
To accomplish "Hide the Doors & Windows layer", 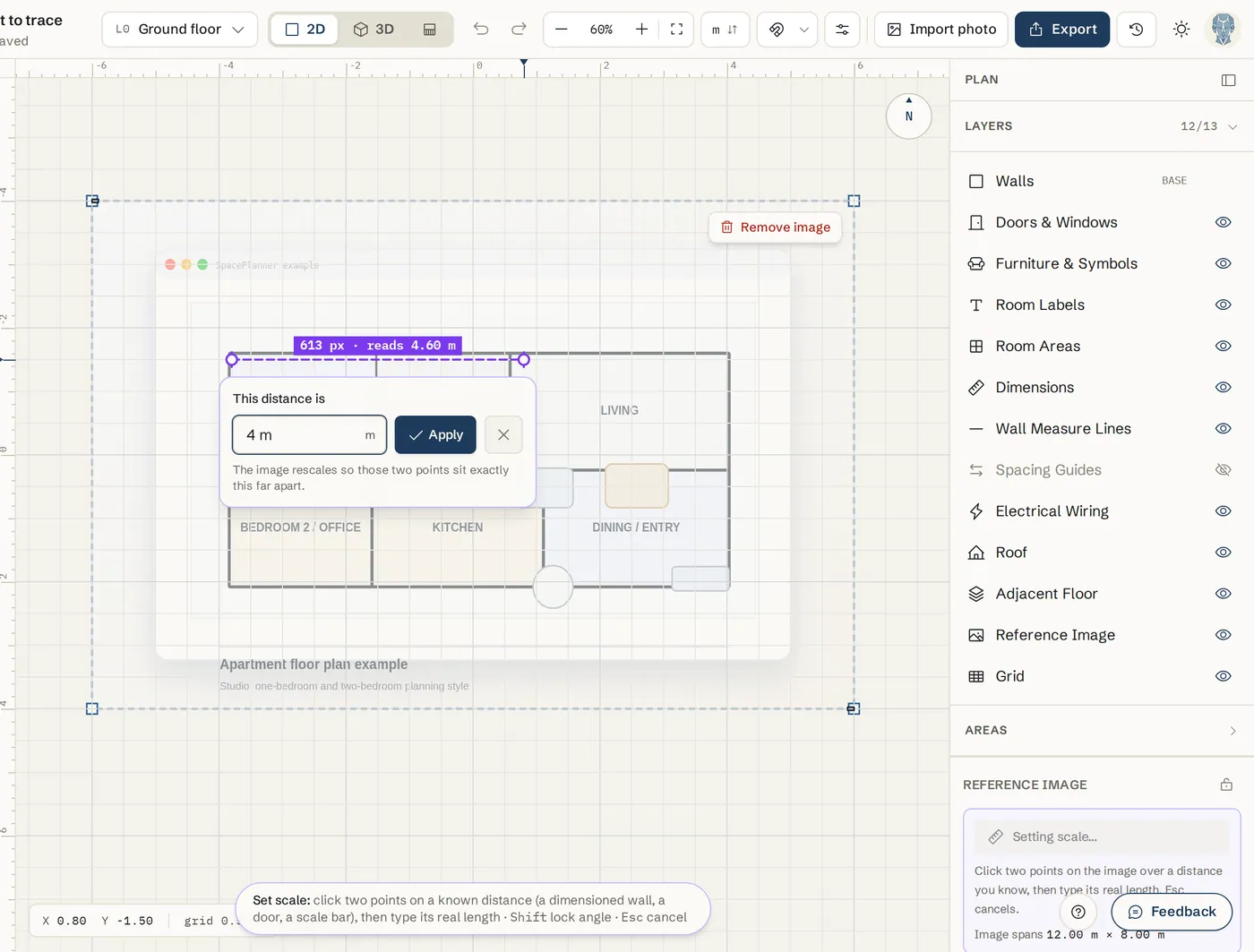I will click(1223, 222).
